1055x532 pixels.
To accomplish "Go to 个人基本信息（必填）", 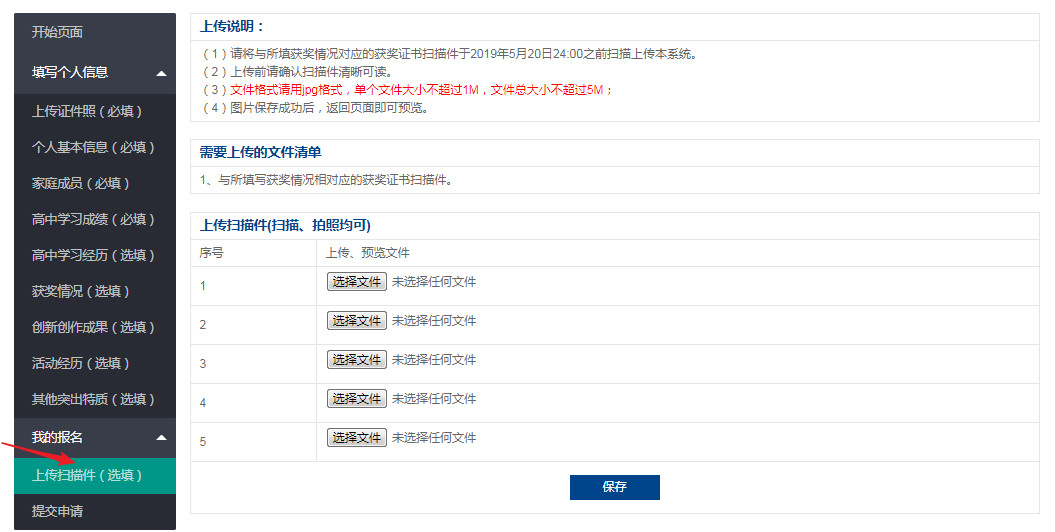I will tap(95, 147).
